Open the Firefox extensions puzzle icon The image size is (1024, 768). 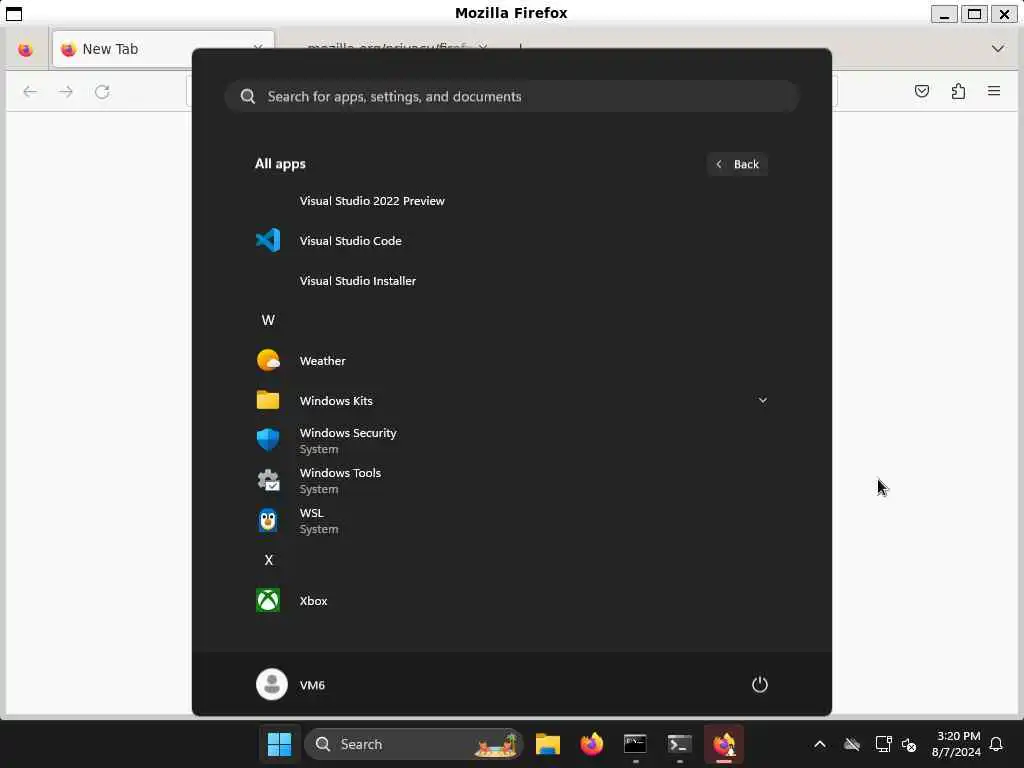coord(958,91)
